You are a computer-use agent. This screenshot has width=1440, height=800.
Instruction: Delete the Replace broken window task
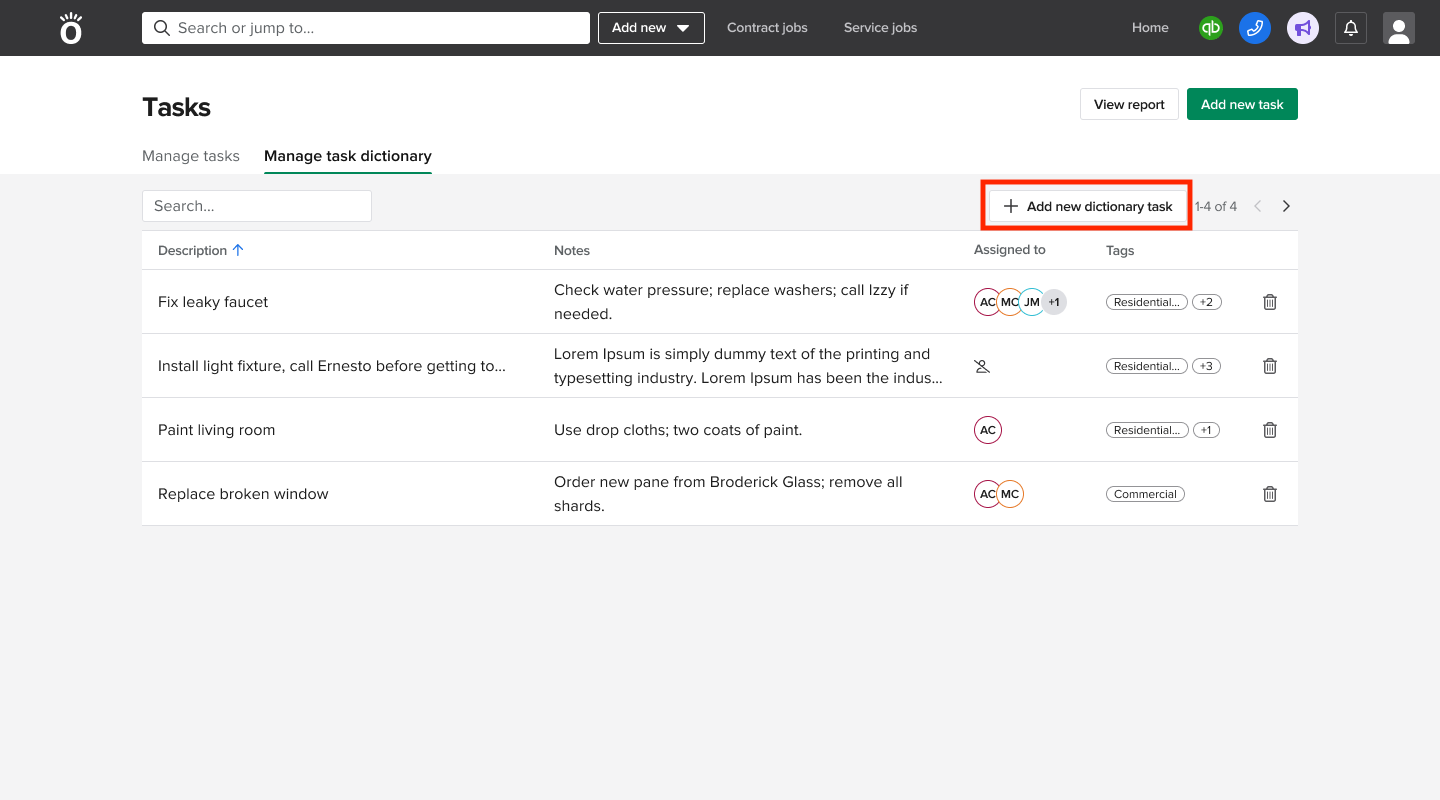(1269, 494)
